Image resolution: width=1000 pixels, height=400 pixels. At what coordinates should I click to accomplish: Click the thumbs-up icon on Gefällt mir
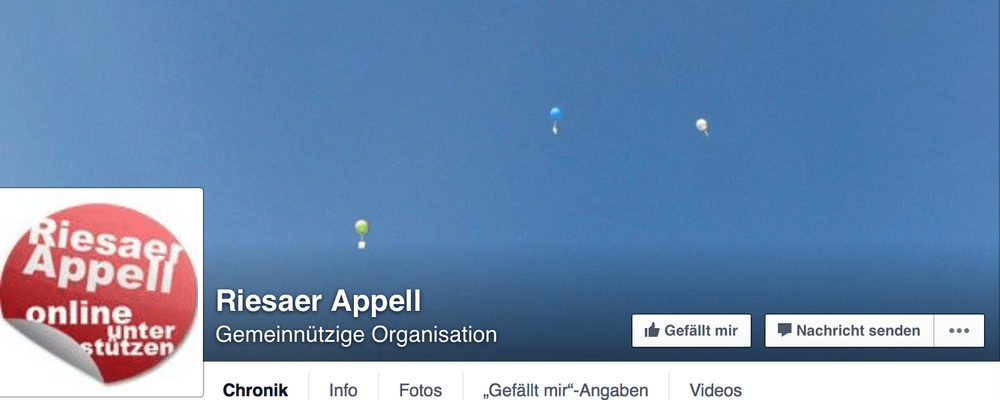point(651,330)
